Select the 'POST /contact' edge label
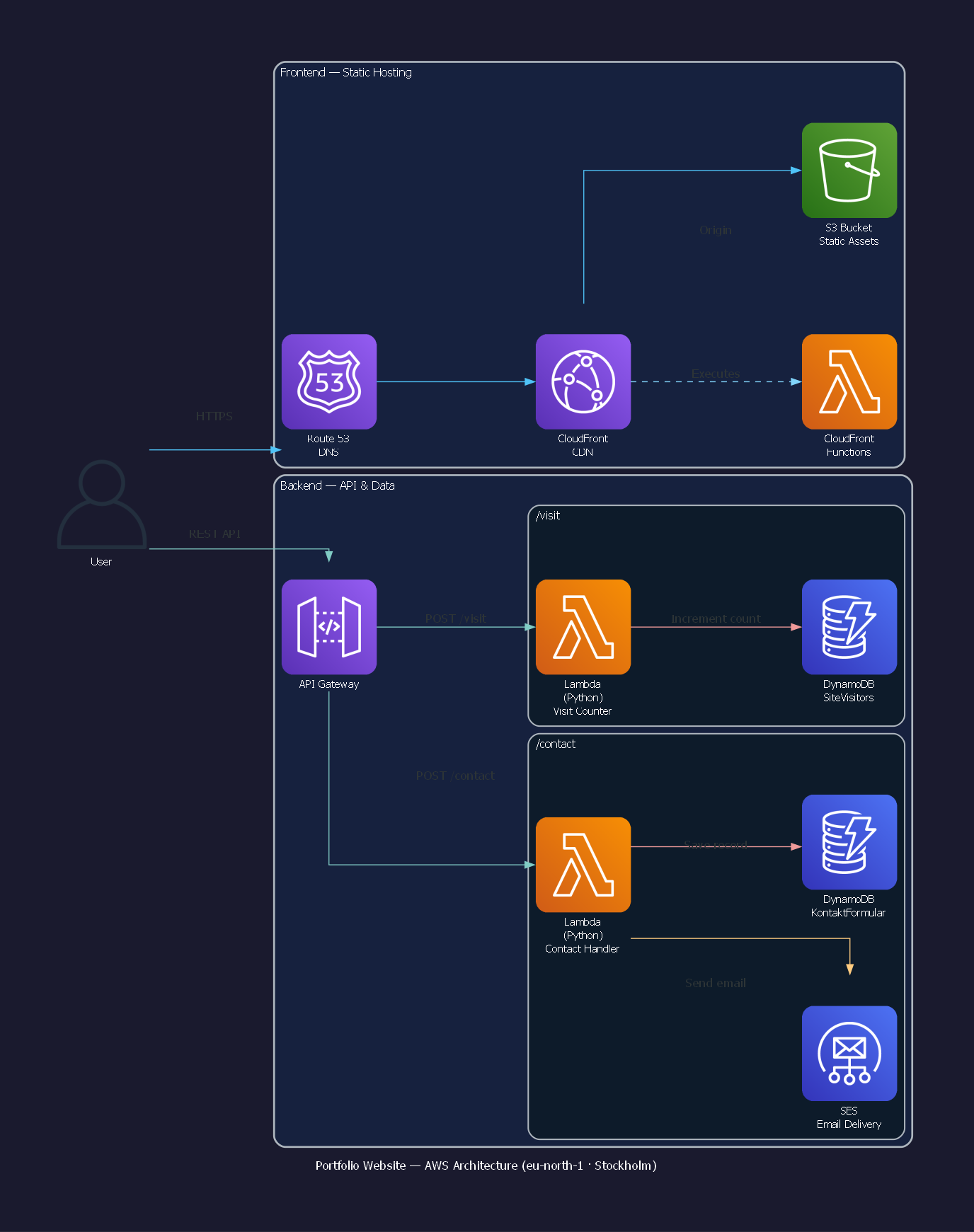 [x=455, y=776]
